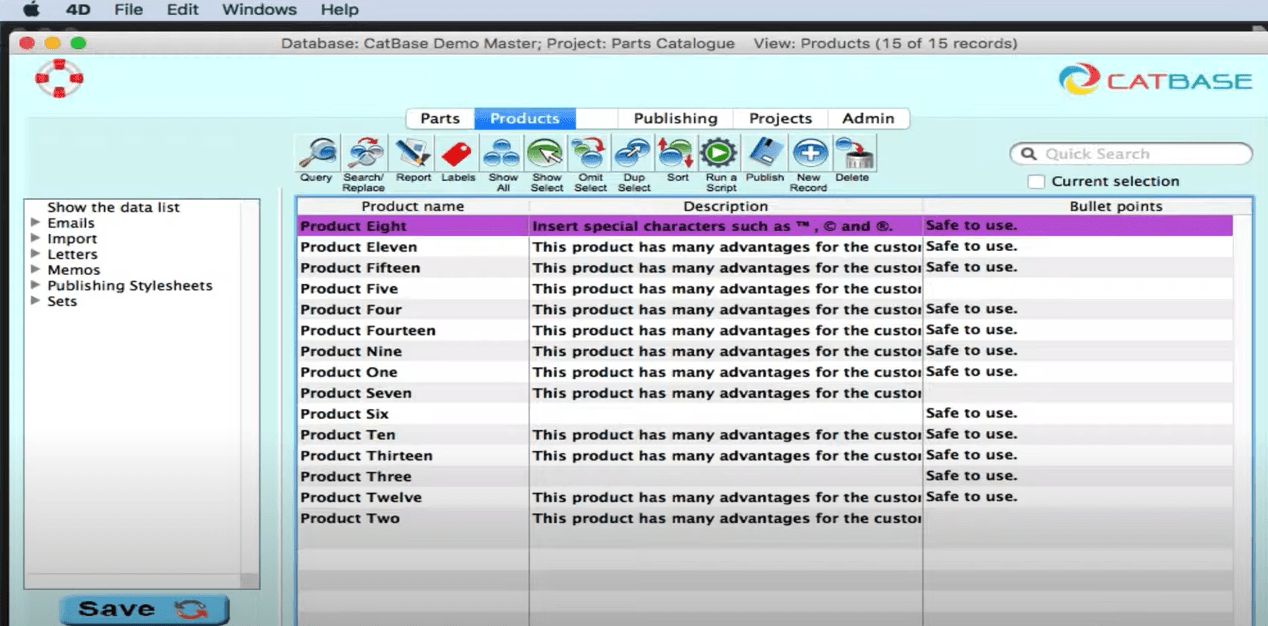Click Show the data list
The image size is (1268, 626).
click(x=114, y=207)
